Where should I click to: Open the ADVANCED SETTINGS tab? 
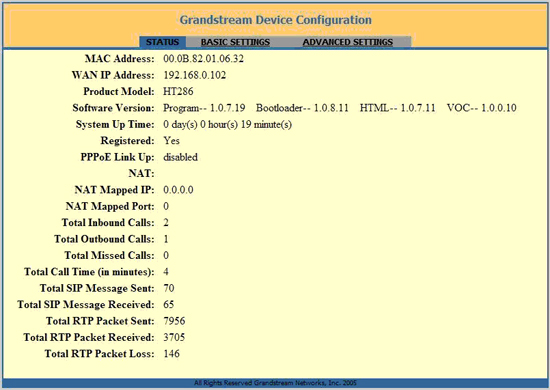[348, 42]
